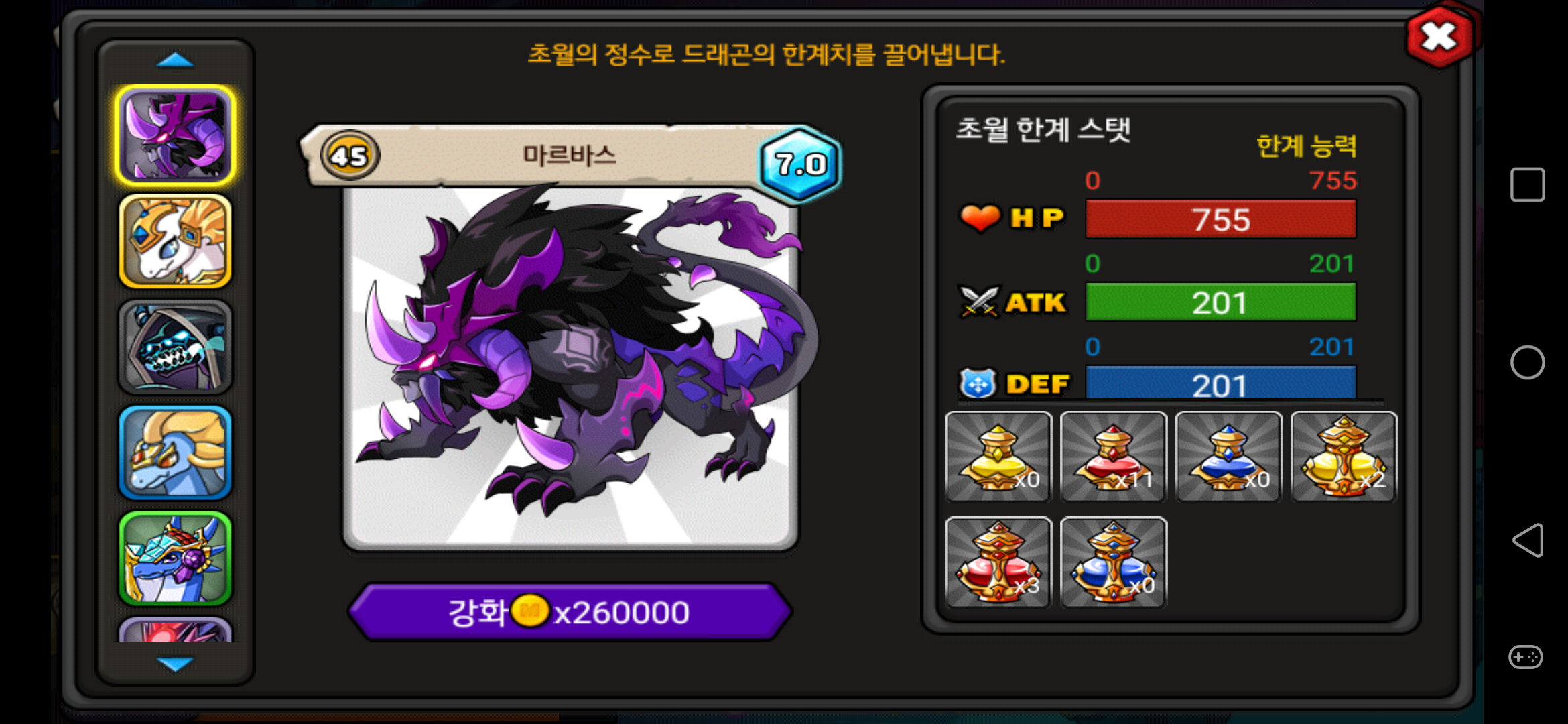Image resolution: width=1568 pixels, height=724 pixels.
Task: Select the blue ram-horned dragon portrait
Action: coord(176,452)
